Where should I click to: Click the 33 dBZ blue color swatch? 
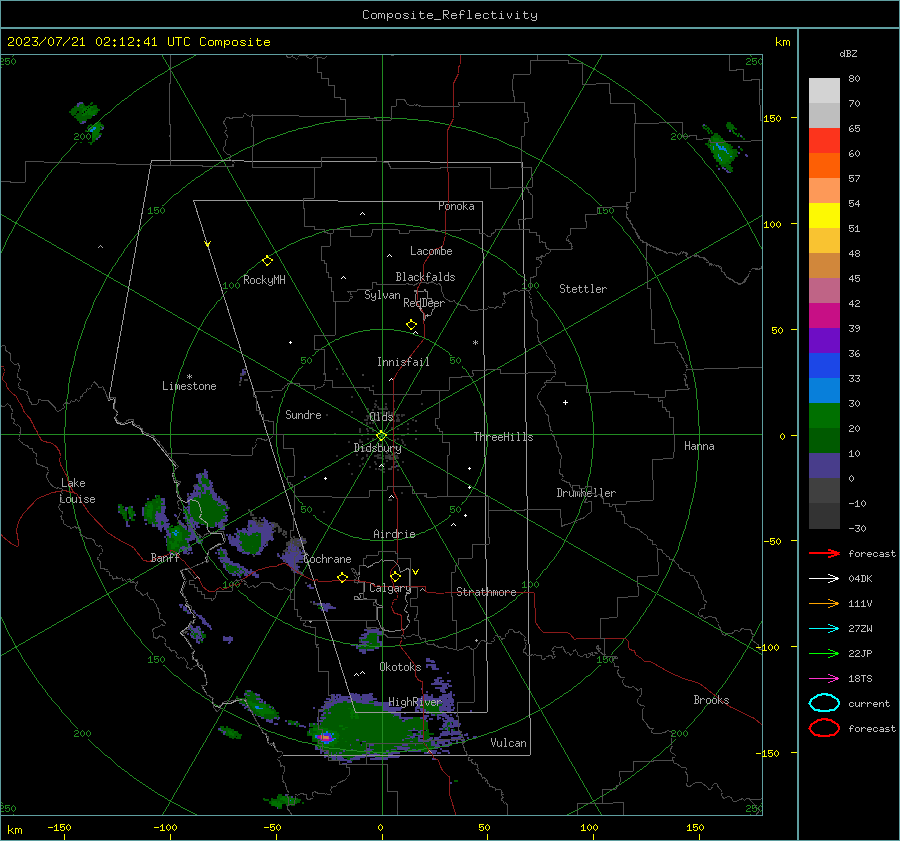tap(824, 390)
